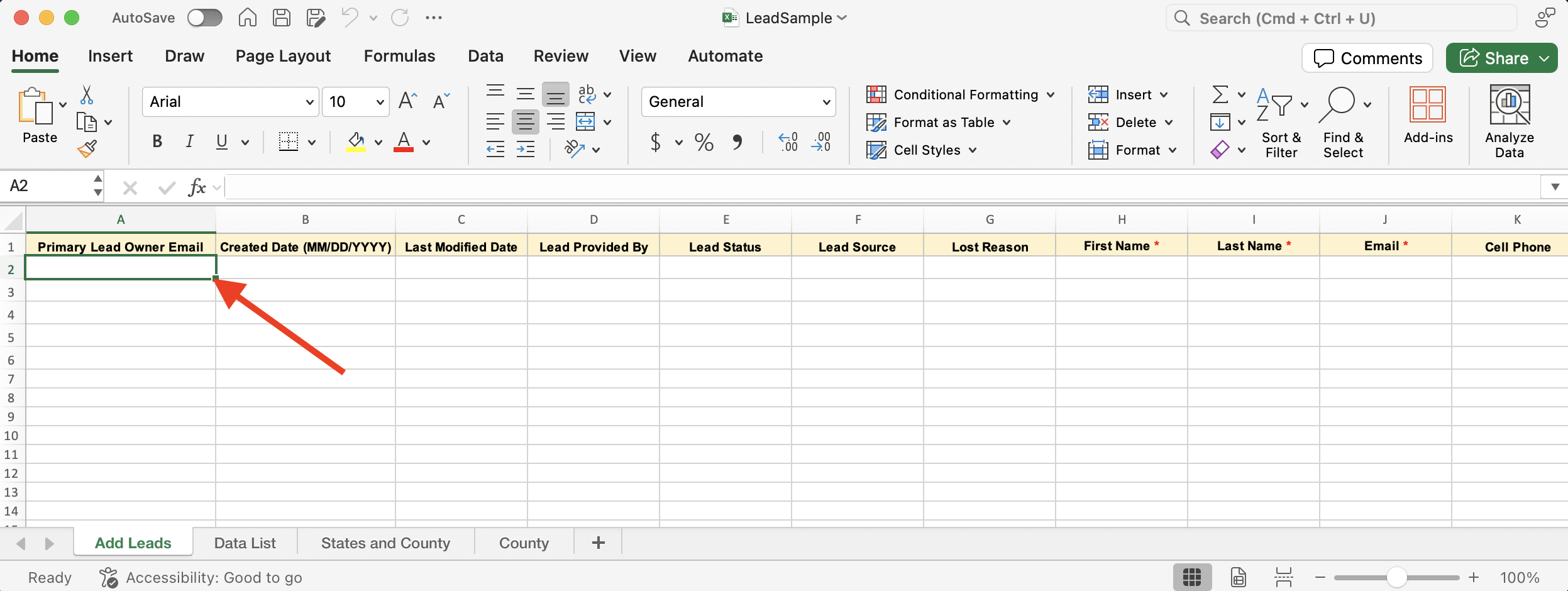Click the AutoSum sigma icon

(x=1220, y=94)
